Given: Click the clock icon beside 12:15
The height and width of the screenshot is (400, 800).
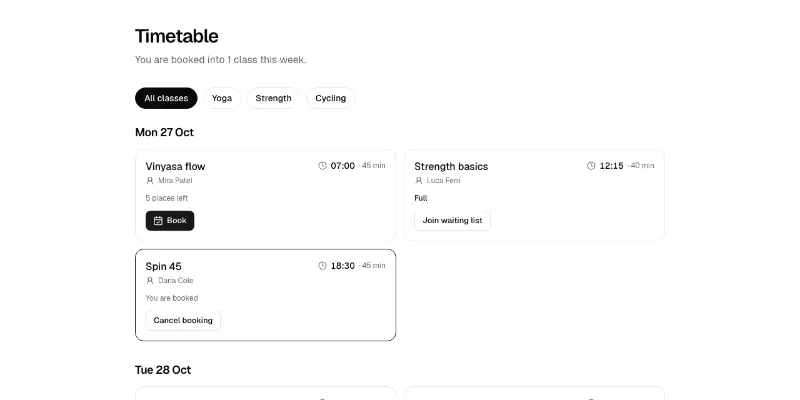Looking at the screenshot, I should tap(591, 166).
